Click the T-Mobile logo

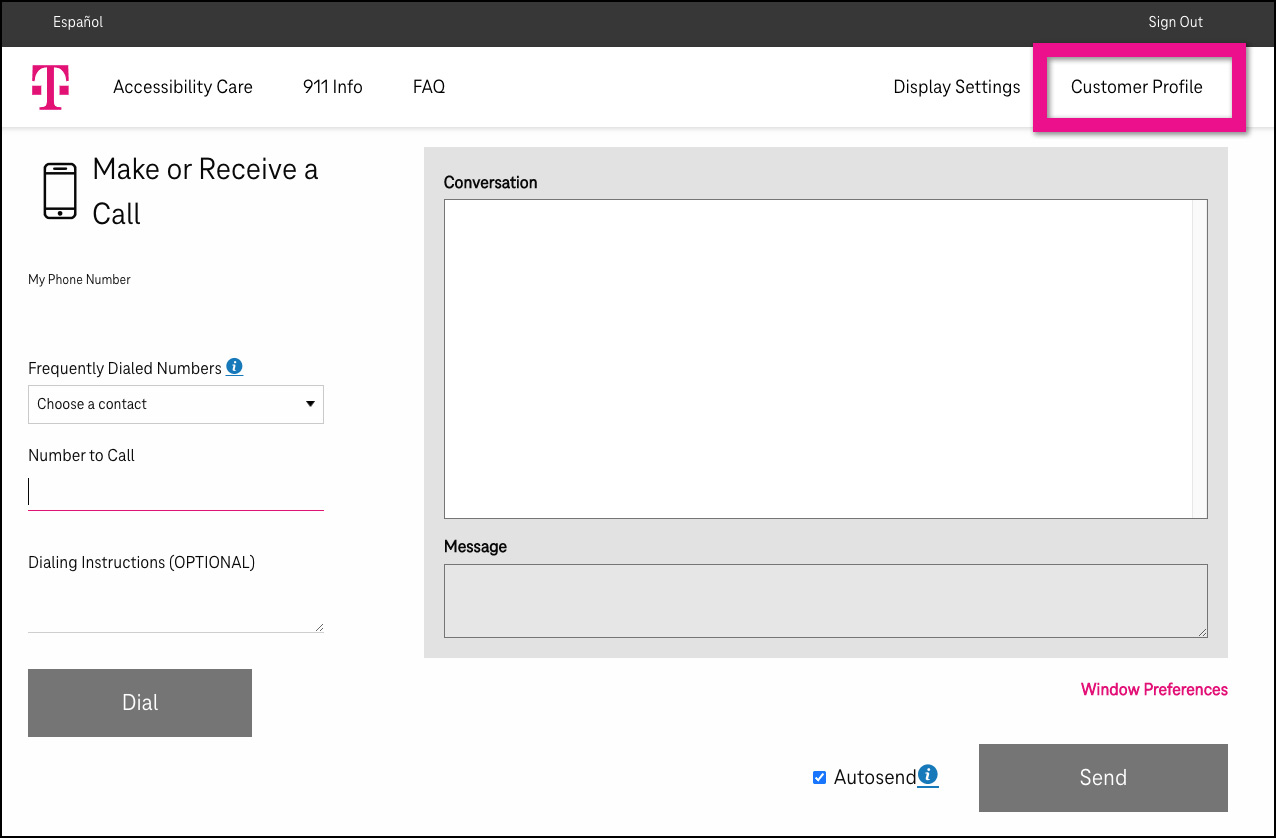point(50,86)
